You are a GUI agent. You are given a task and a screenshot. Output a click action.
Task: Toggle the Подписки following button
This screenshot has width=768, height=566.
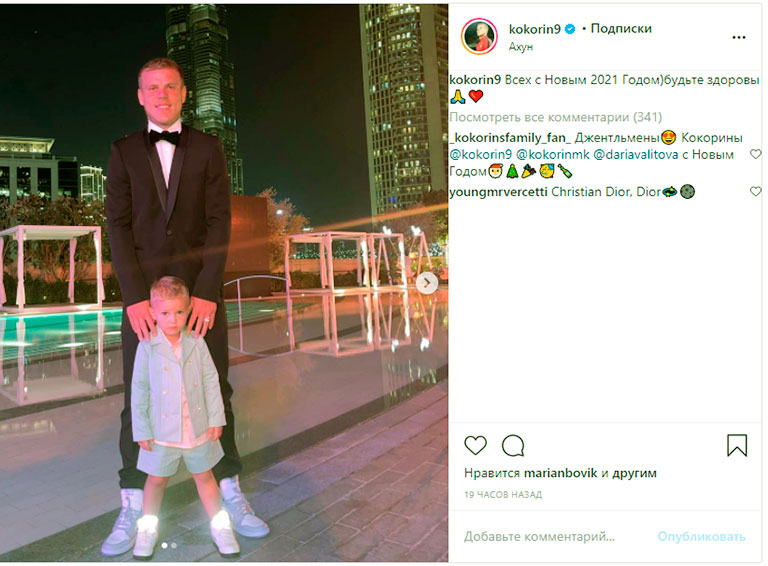point(621,29)
